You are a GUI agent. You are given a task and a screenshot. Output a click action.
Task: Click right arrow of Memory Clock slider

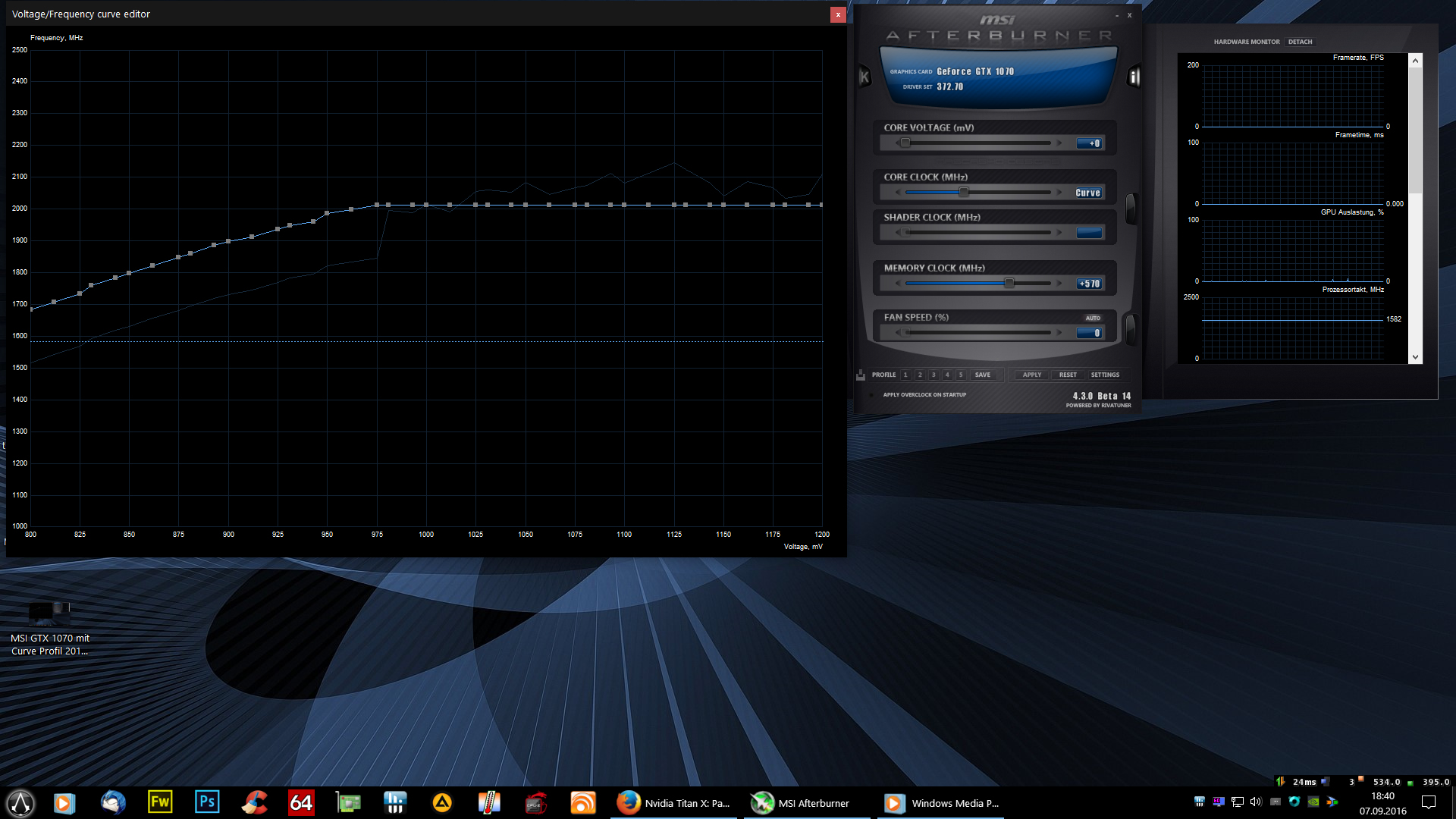tap(1059, 284)
